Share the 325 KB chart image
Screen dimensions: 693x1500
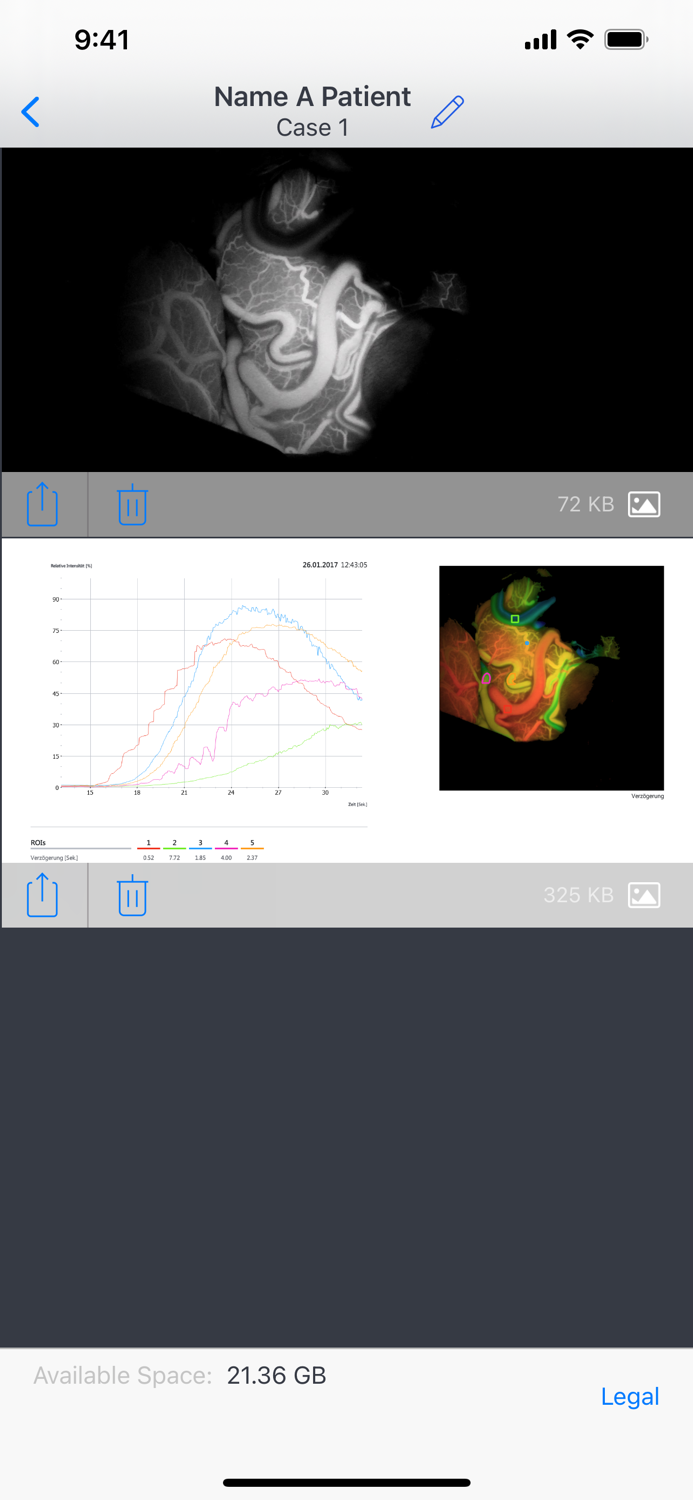click(42, 895)
